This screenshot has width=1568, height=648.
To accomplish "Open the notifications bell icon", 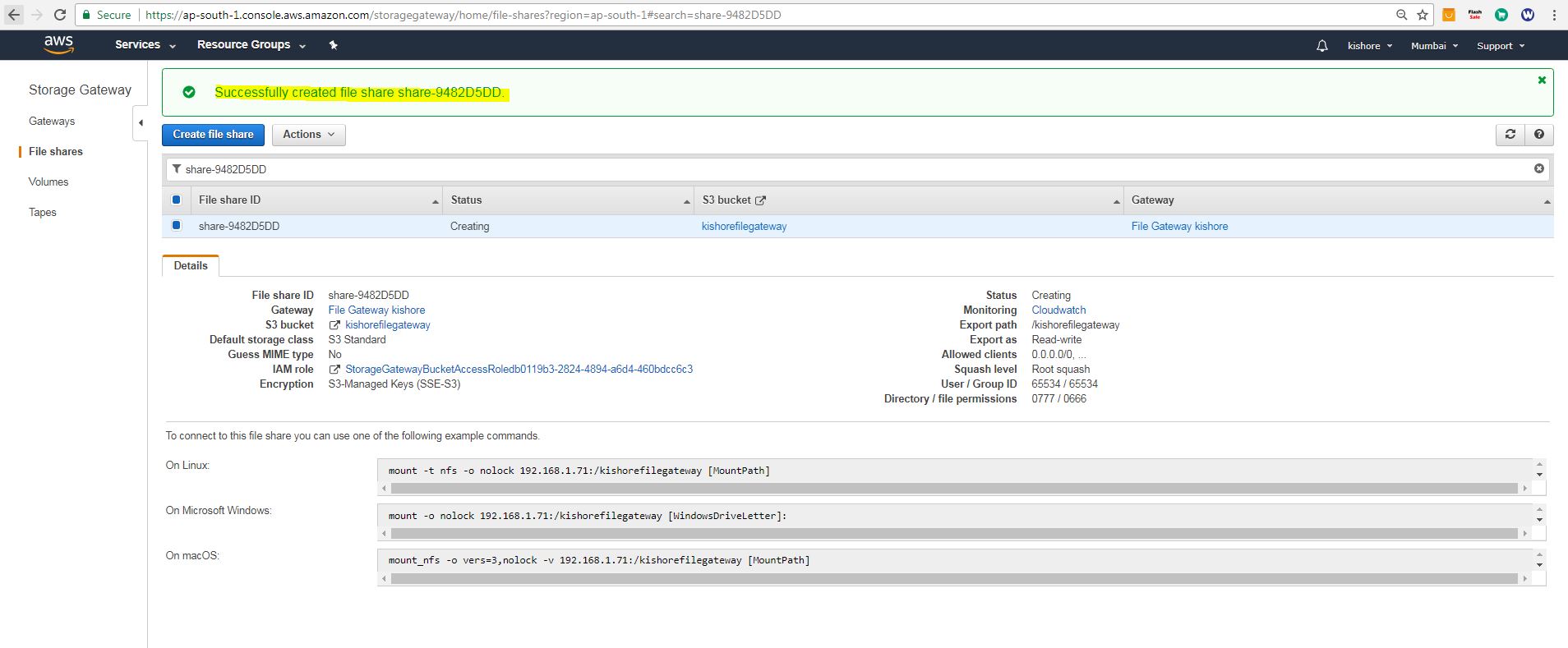I will pyautogui.click(x=1321, y=46).
